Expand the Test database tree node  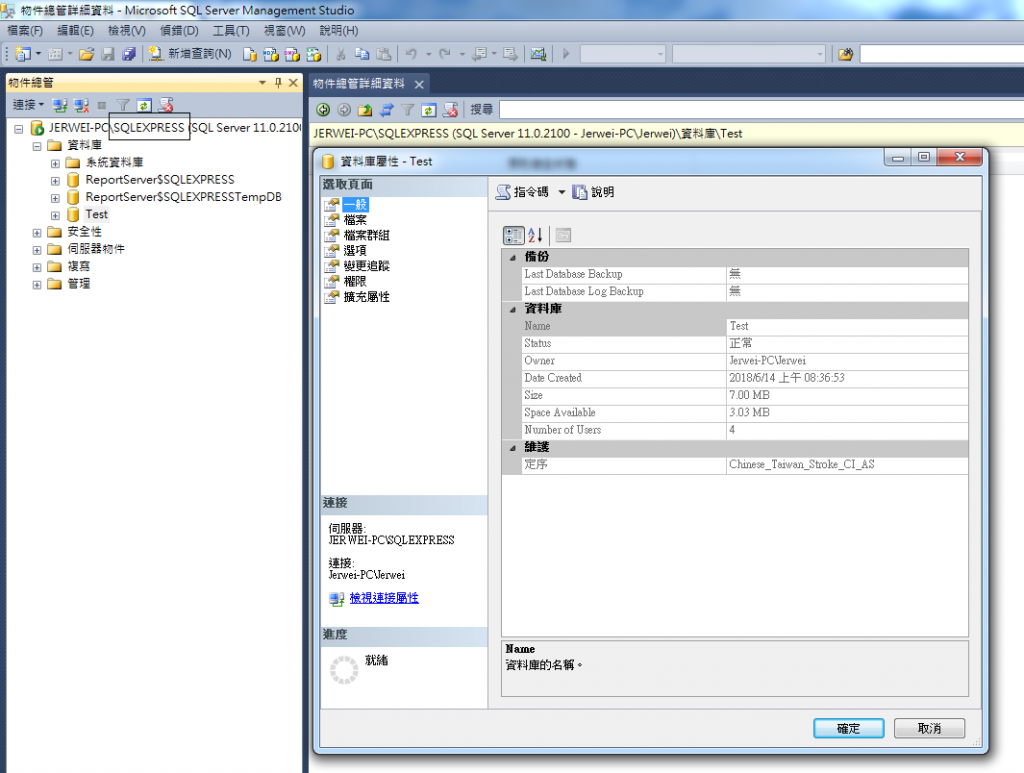[x=55, y=215]
